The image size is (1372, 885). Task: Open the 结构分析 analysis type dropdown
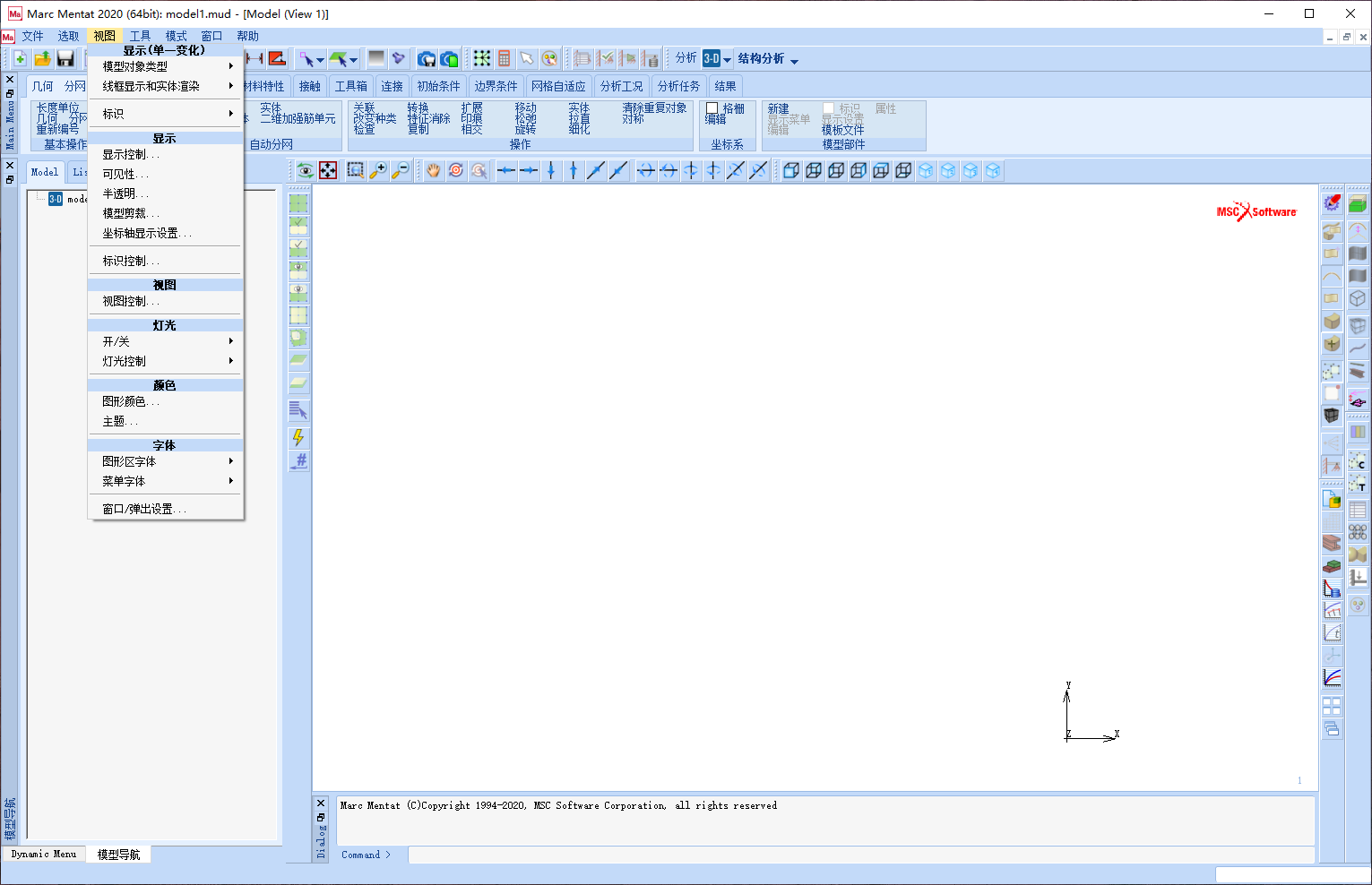(768, 59)
